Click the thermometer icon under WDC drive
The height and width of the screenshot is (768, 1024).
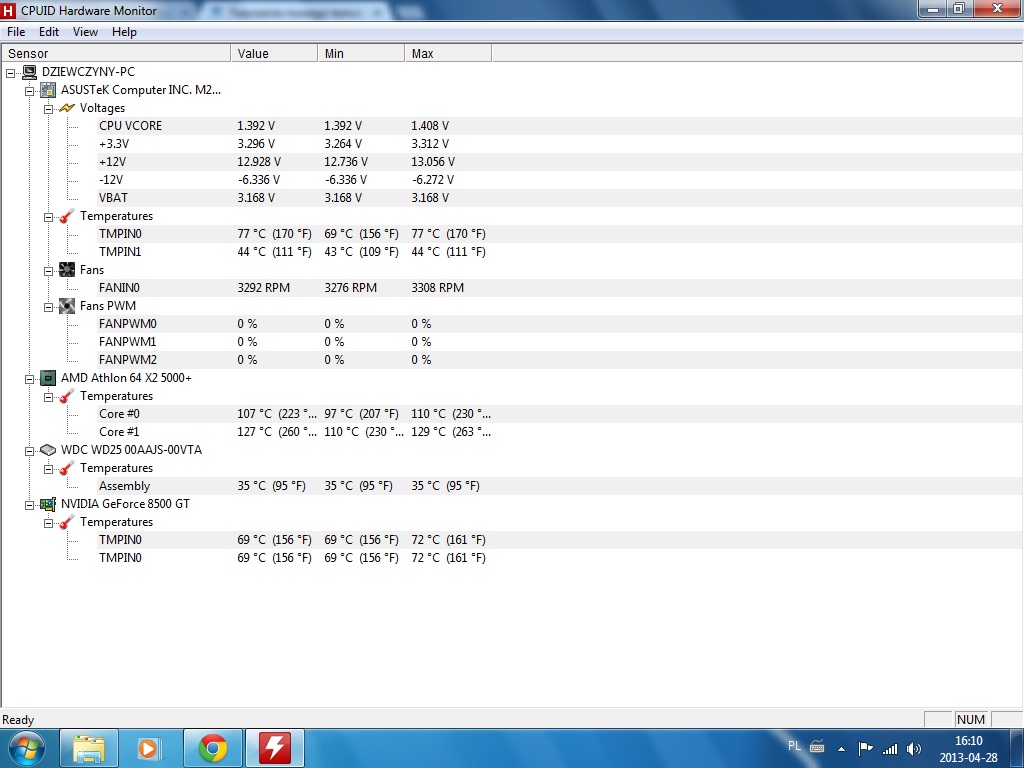[67, 468]
